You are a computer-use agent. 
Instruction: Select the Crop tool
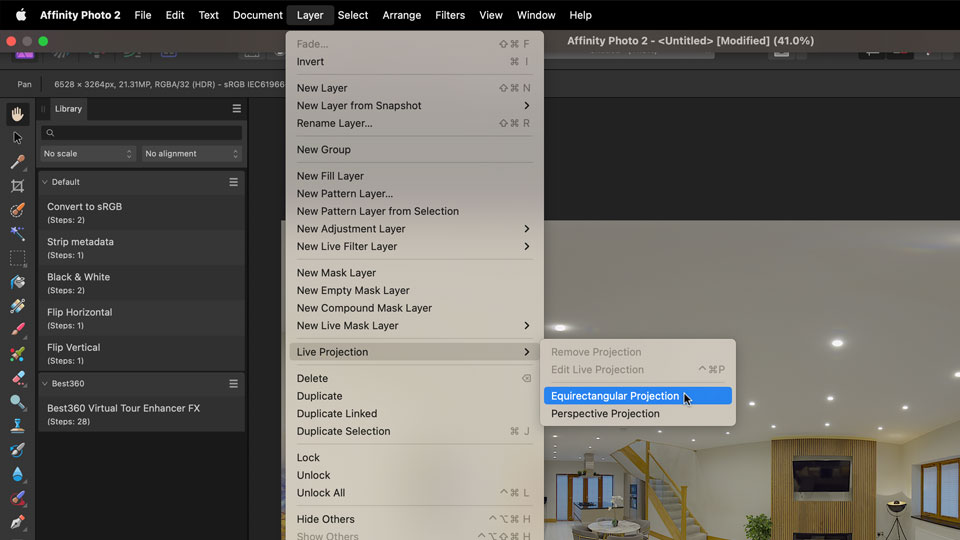[x=17, y=186]
